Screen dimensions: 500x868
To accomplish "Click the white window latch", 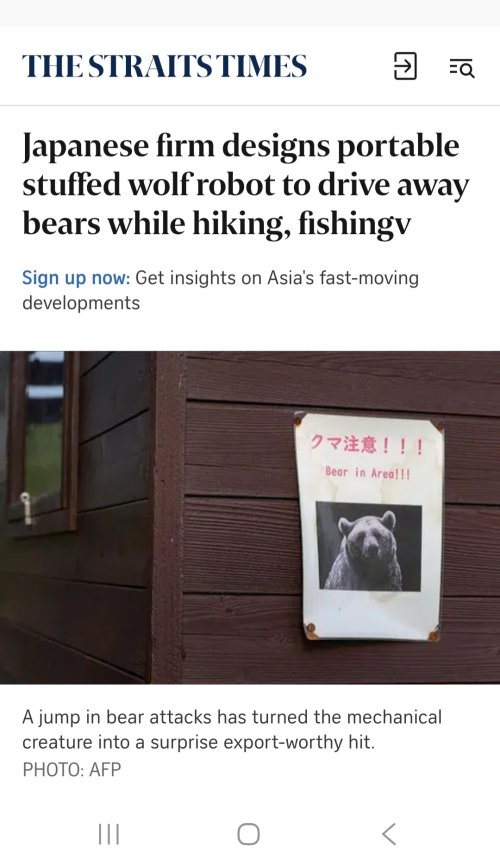I will click(x=25, y=507).
